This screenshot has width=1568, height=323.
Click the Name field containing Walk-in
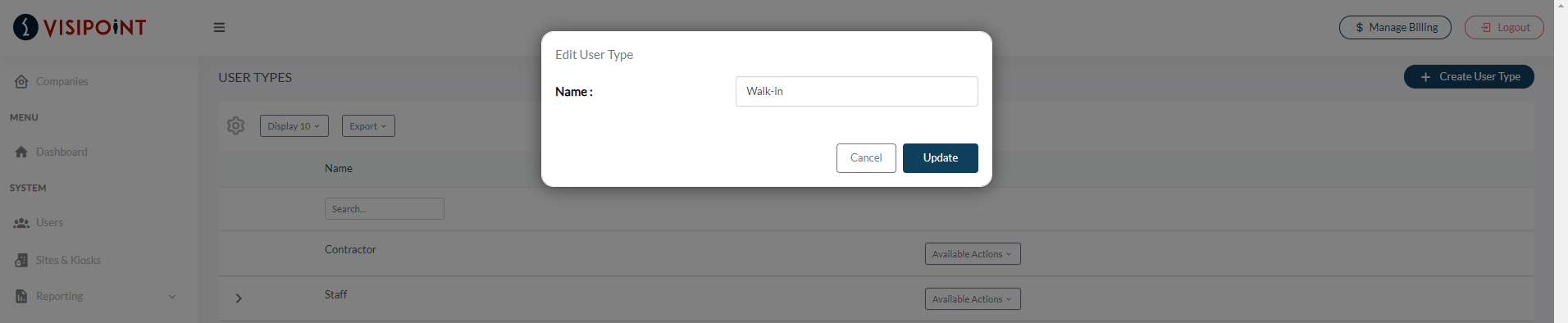[x=857, y=91]
